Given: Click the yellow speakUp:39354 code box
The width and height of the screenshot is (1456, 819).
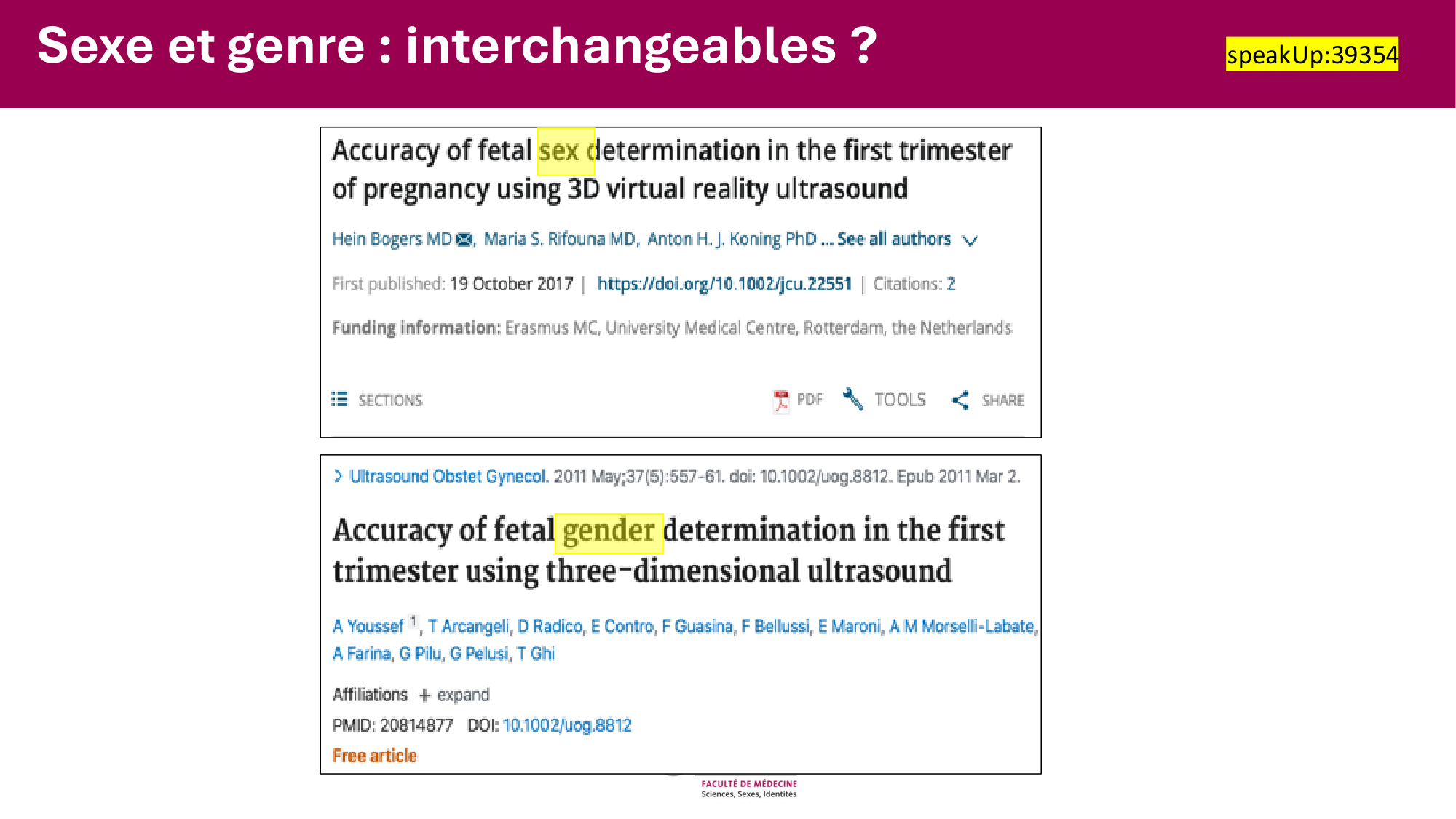Looking at the screenshot, I should (x=1312, y=55).
